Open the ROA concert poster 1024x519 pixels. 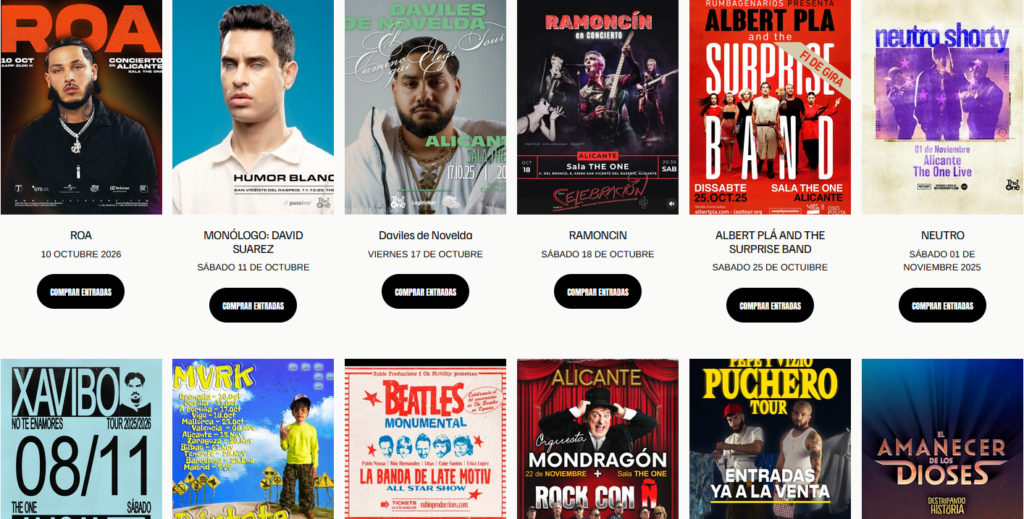81,107
